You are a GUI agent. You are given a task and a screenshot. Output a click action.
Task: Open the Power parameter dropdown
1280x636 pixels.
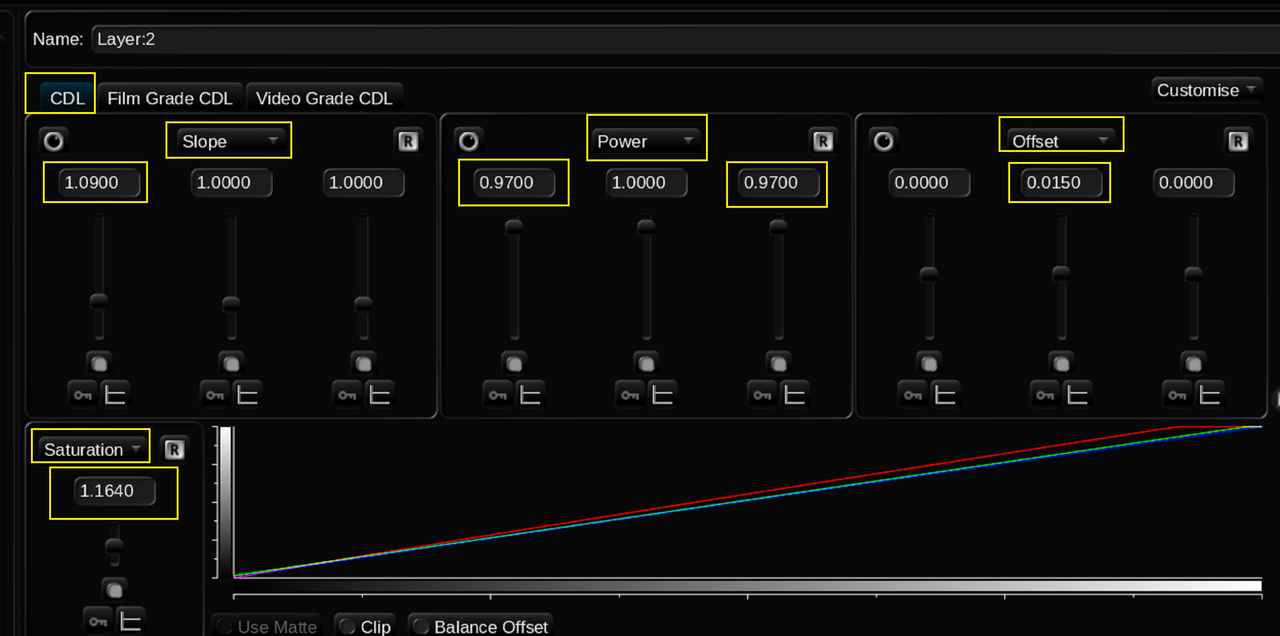[x=645, y=141]
